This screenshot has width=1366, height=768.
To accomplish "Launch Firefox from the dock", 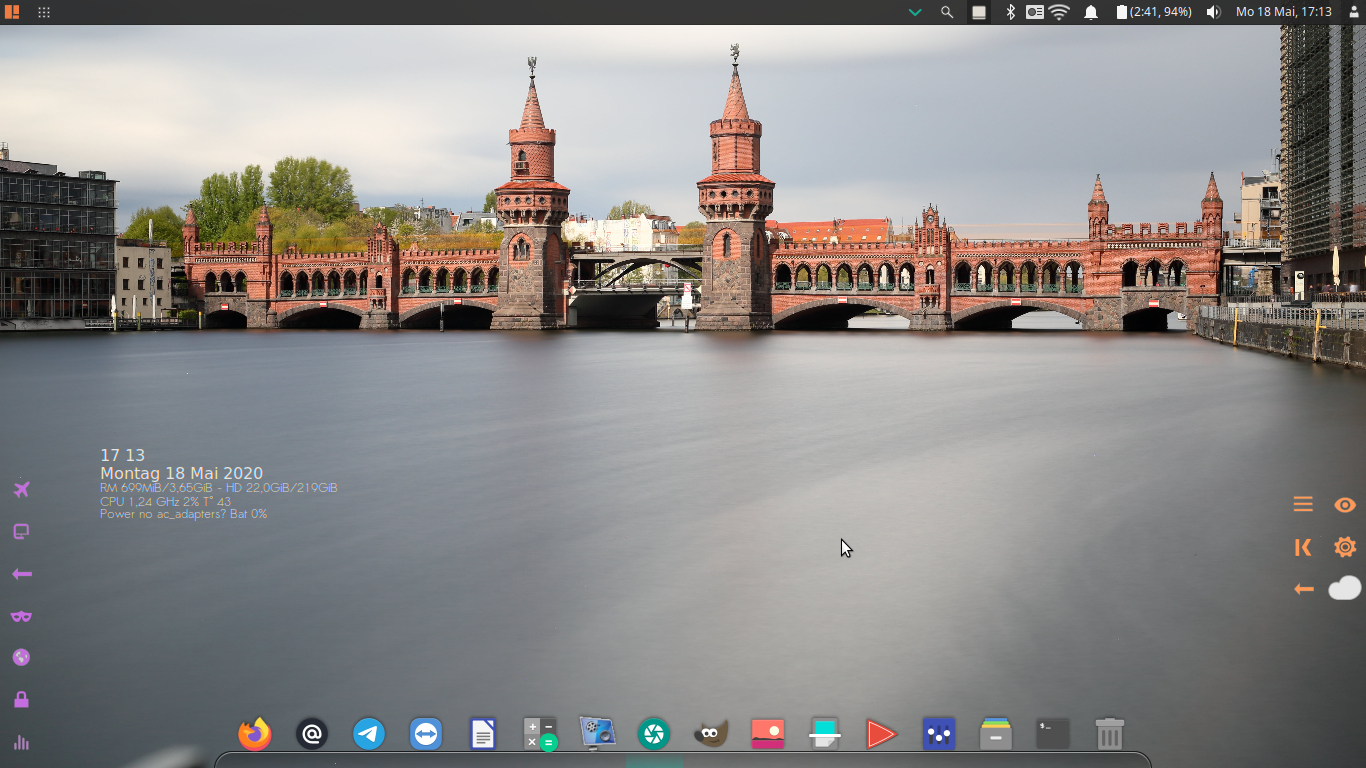I will [x=254, y=733].
